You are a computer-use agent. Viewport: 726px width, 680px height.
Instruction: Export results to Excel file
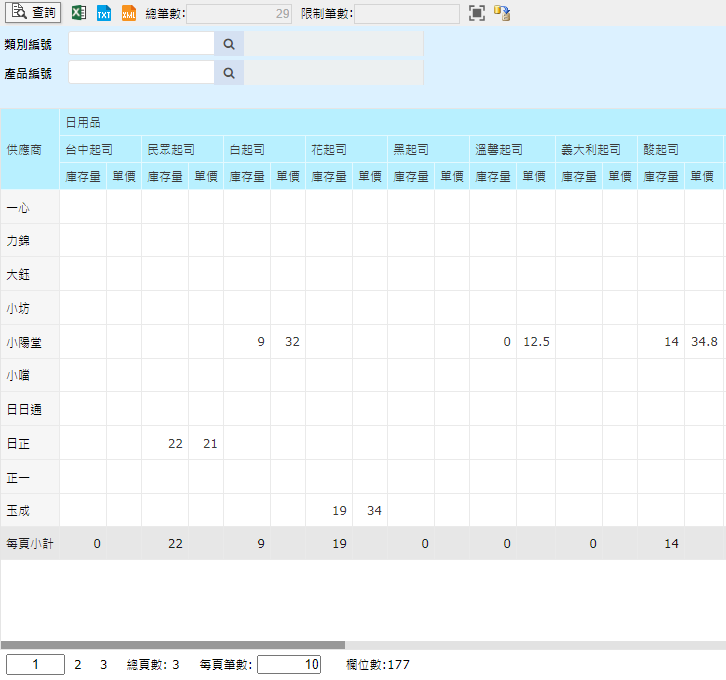(79, 13)
